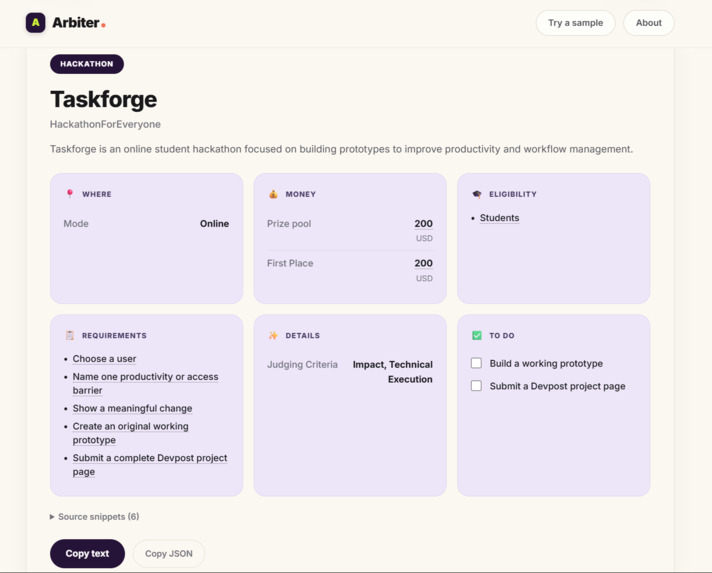The image size is (712, 573).
Task: Click the Arbiter brand name
Action: [76, 23]
